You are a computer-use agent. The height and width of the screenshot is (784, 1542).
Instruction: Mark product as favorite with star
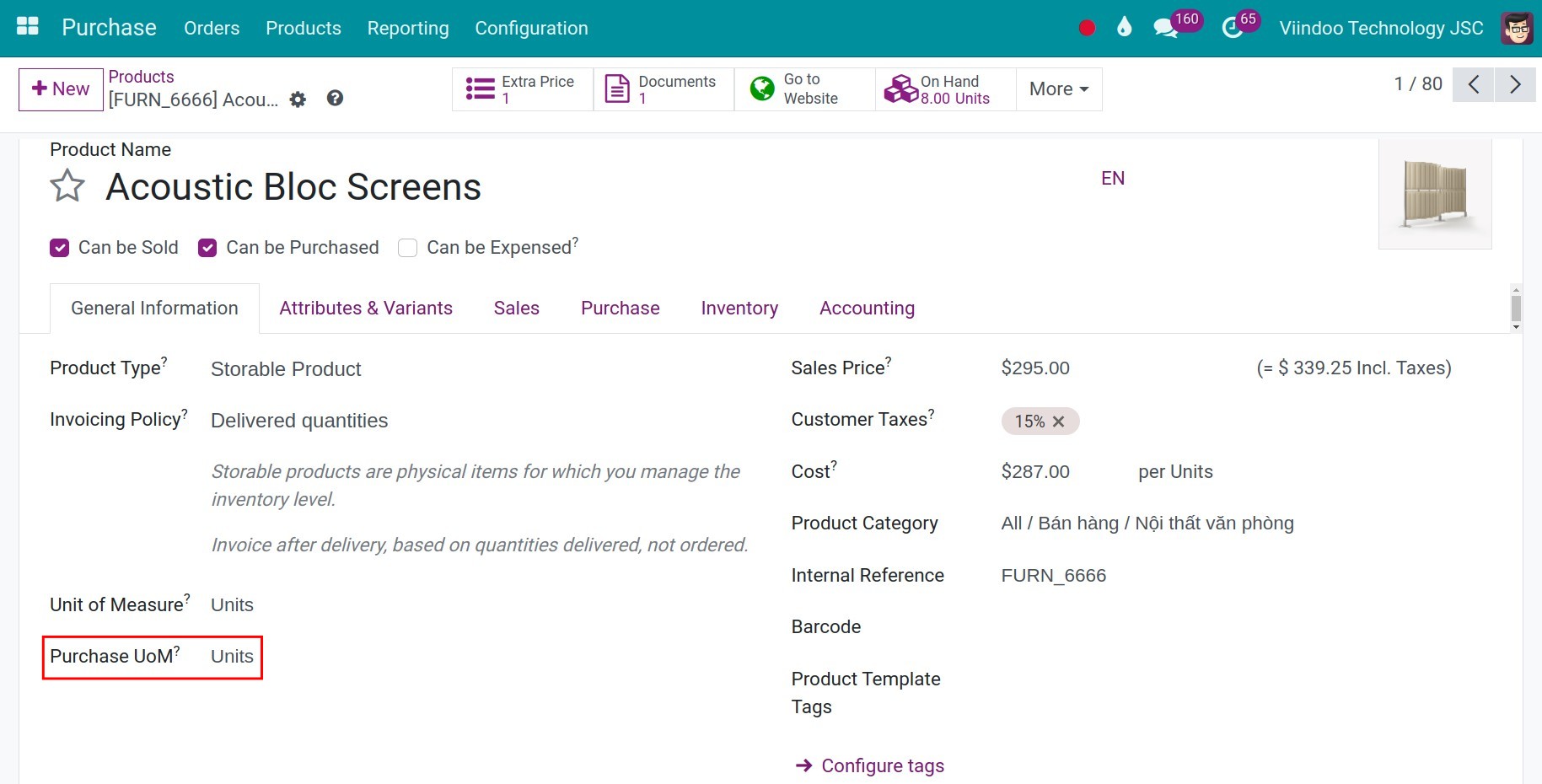point(67,186)
